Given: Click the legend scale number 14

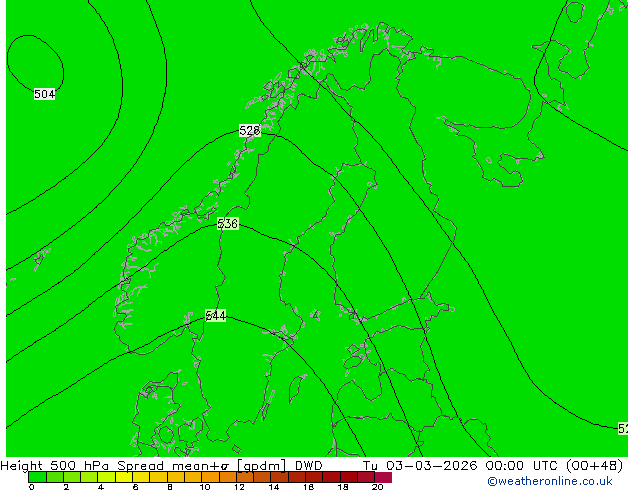Looking at the screenshot, I should click(x=274, y=487).
